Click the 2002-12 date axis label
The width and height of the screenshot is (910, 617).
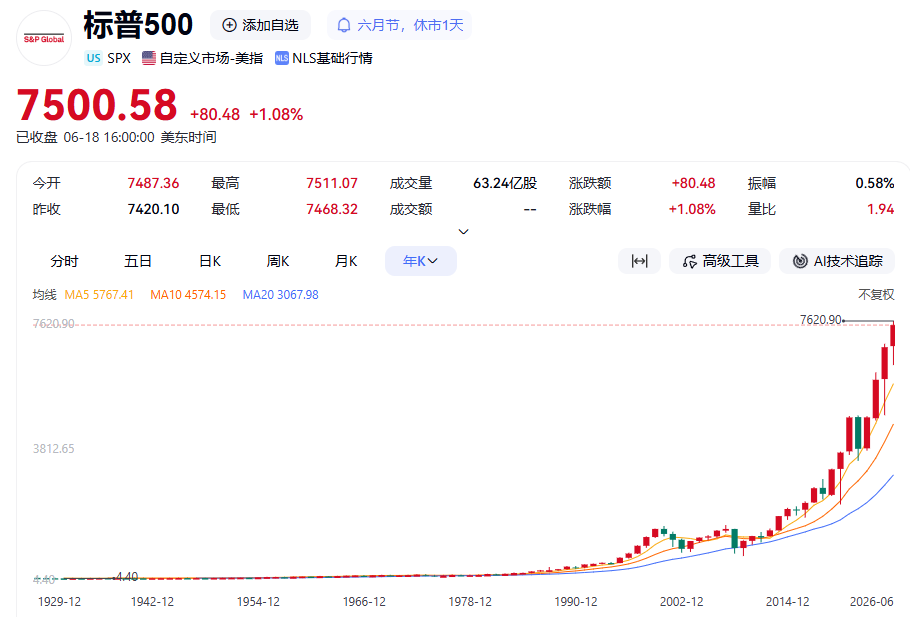[681, 602]
